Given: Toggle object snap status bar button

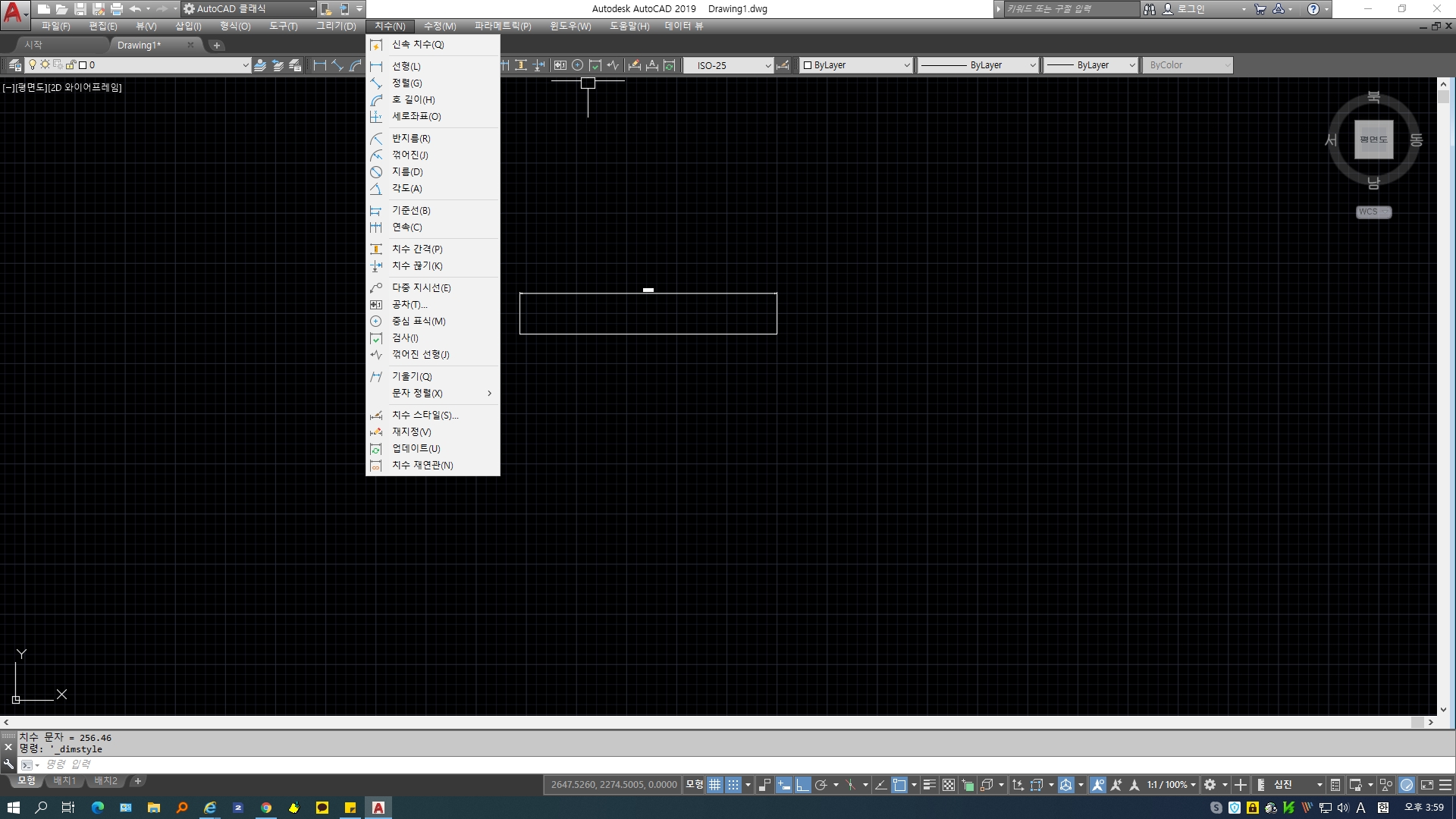Looking at the screenshot, I should coord(899,785).
